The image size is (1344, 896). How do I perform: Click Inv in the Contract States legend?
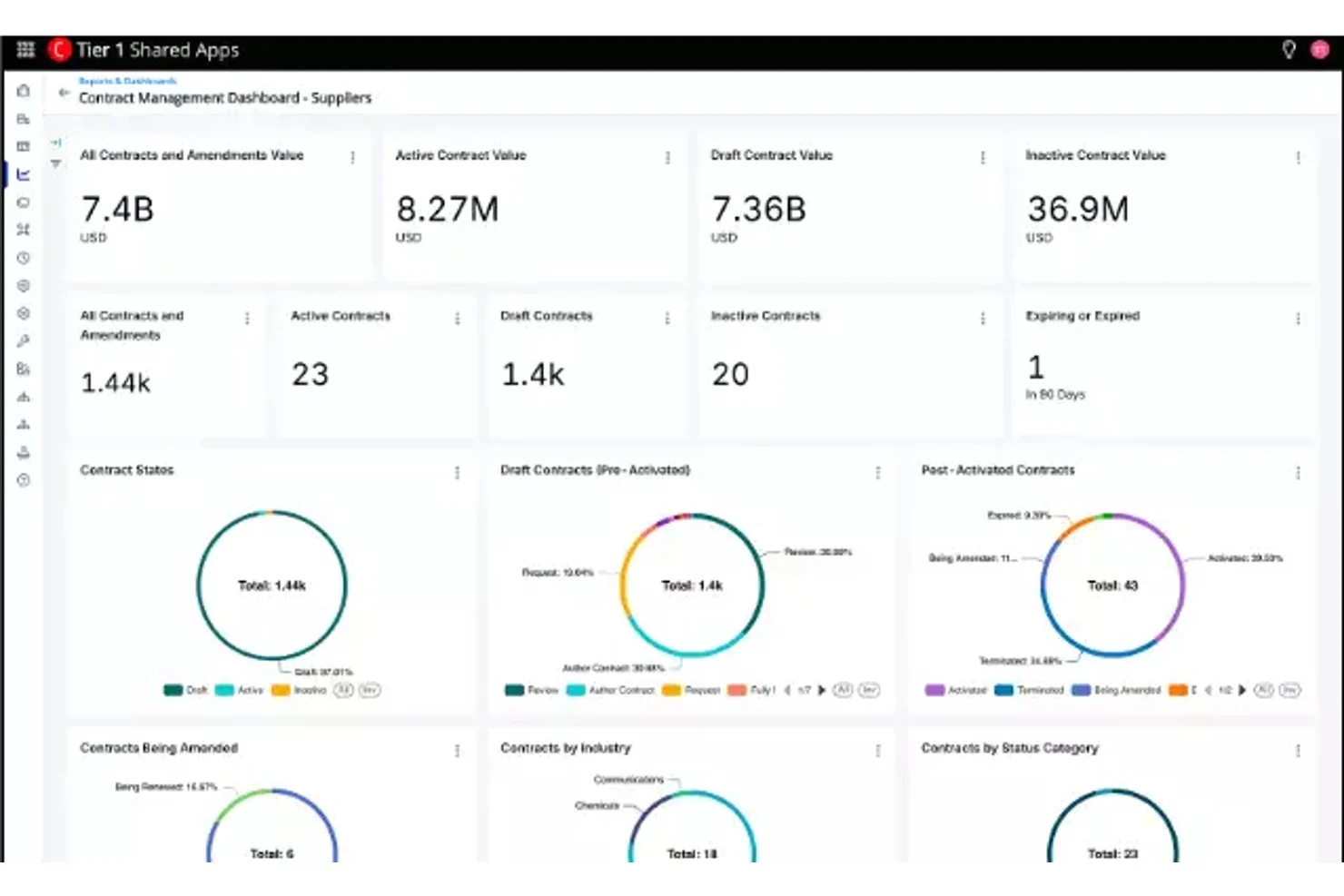[x=369, y=690]
